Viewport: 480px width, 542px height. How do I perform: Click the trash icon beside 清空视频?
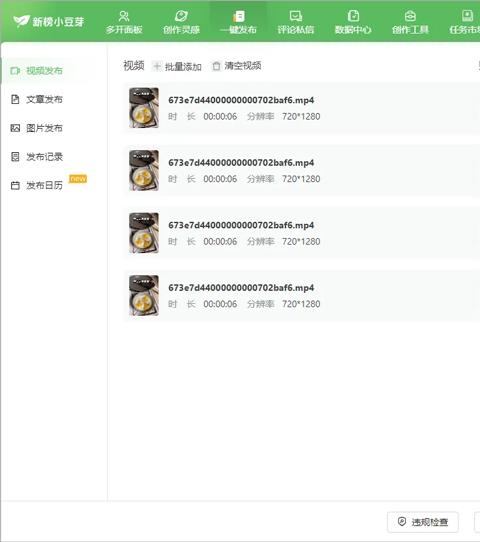click(x=216, y=66)
